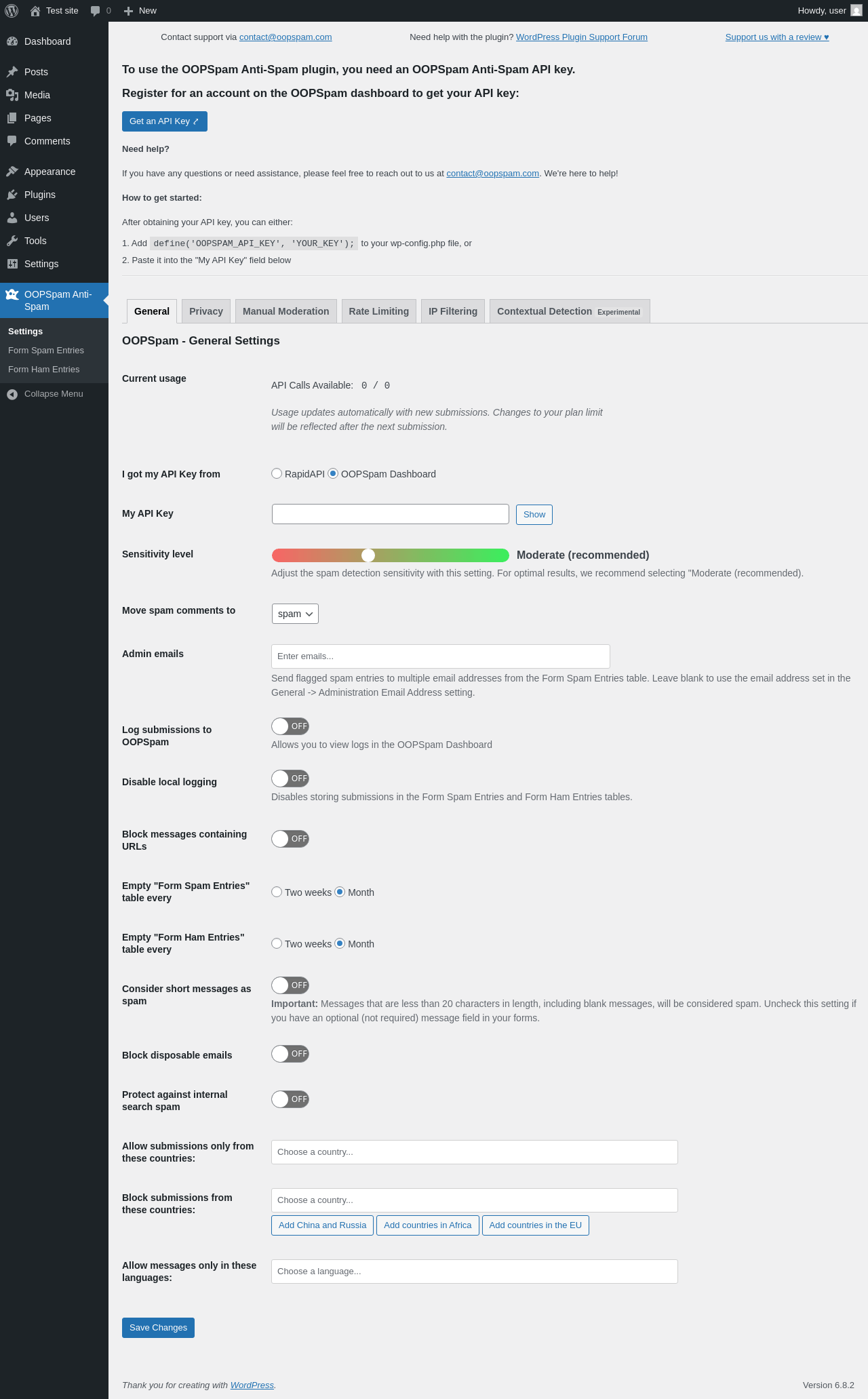This screenshot has width=868, height=1399.
Task: Click the Appearance paintbrush icon
Action: [x=12, y=172]
